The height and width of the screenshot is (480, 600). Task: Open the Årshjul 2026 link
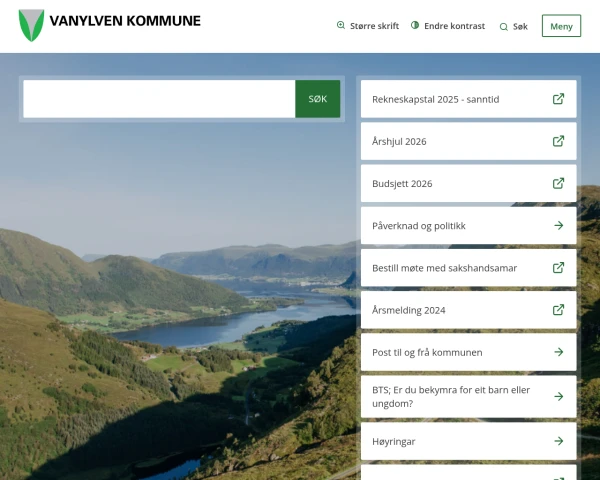point(400,141)
